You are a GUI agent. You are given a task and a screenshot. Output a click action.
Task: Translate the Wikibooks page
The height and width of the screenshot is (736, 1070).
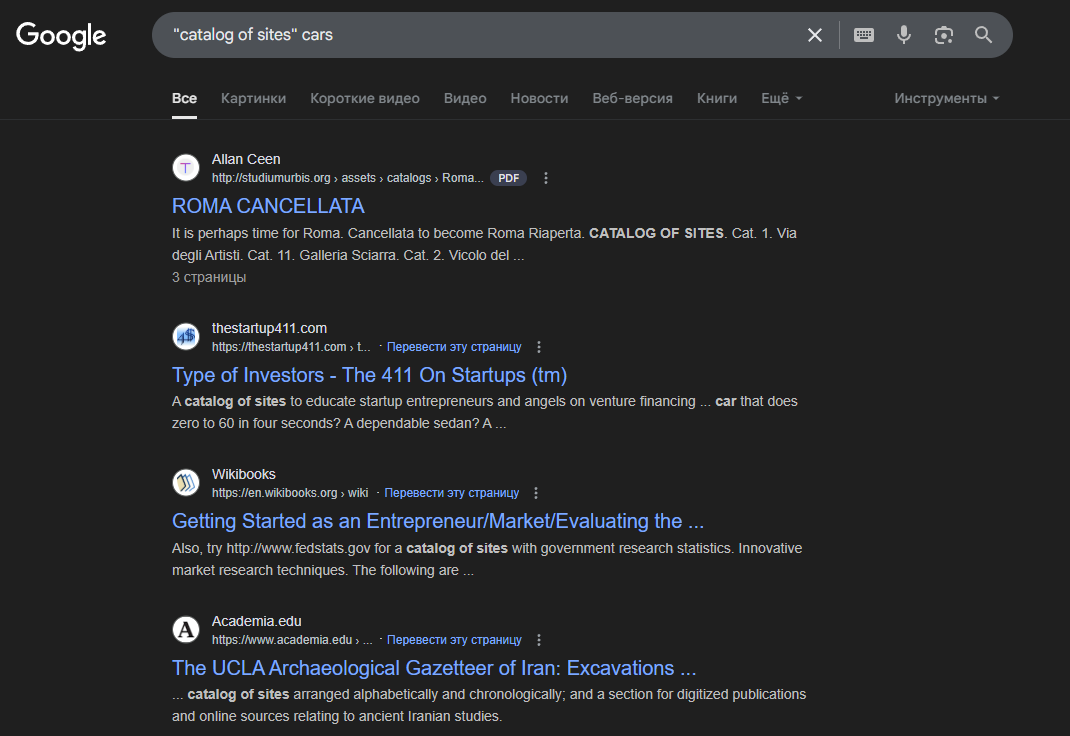451,493
